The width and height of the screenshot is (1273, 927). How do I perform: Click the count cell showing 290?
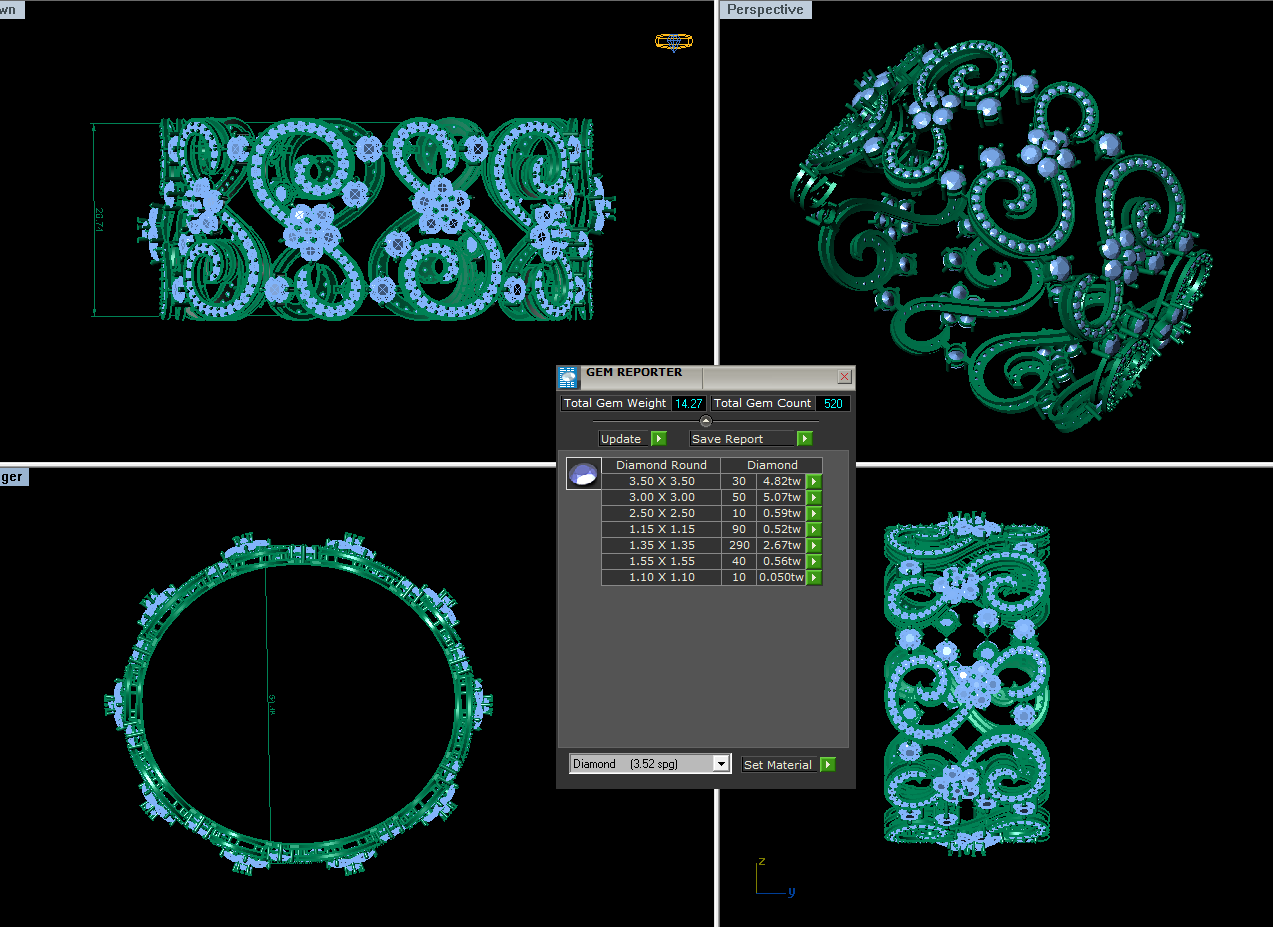pyautogui.click(x=739, y=545)
